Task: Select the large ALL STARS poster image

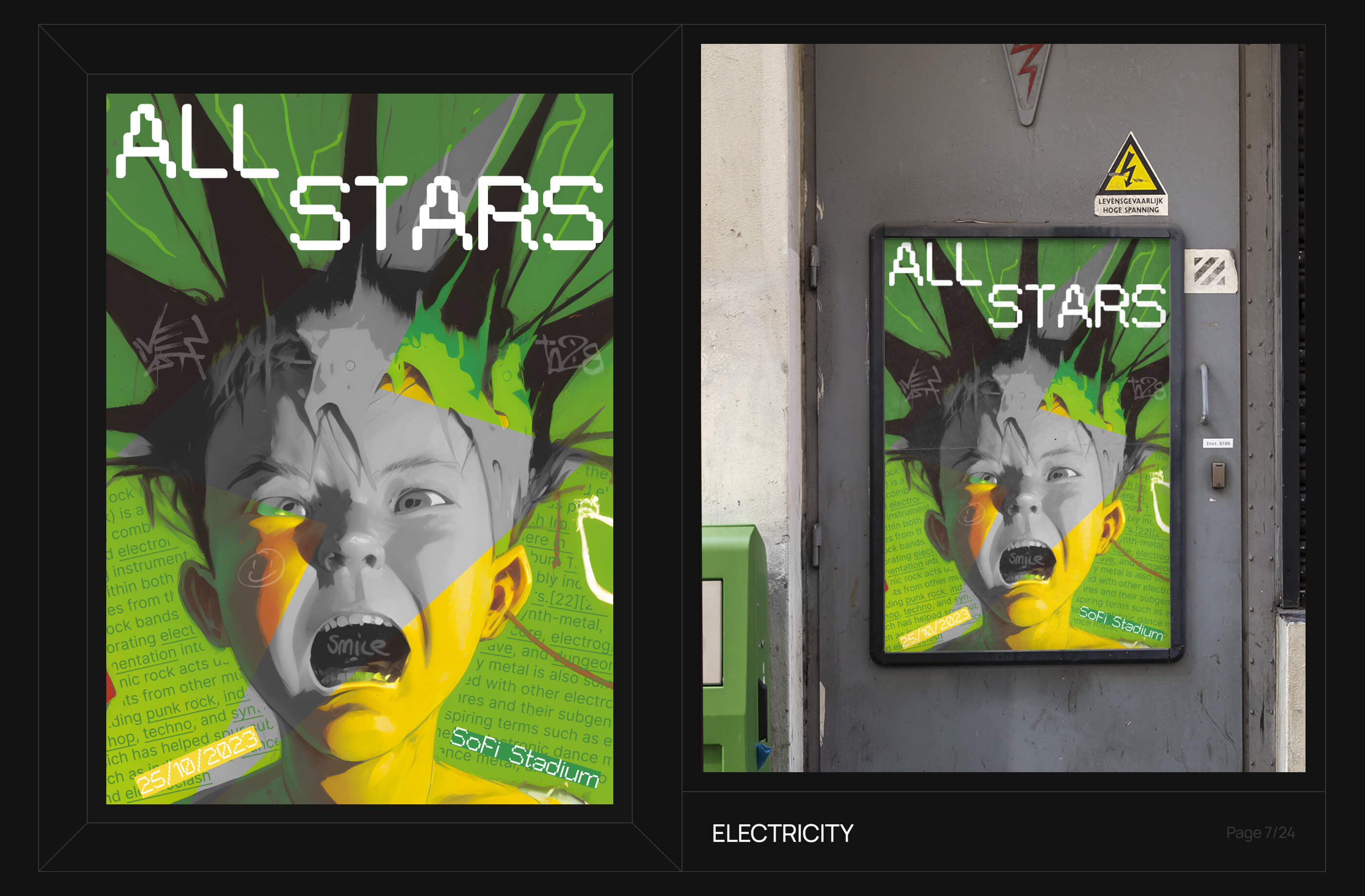Action: click(360, 448)
